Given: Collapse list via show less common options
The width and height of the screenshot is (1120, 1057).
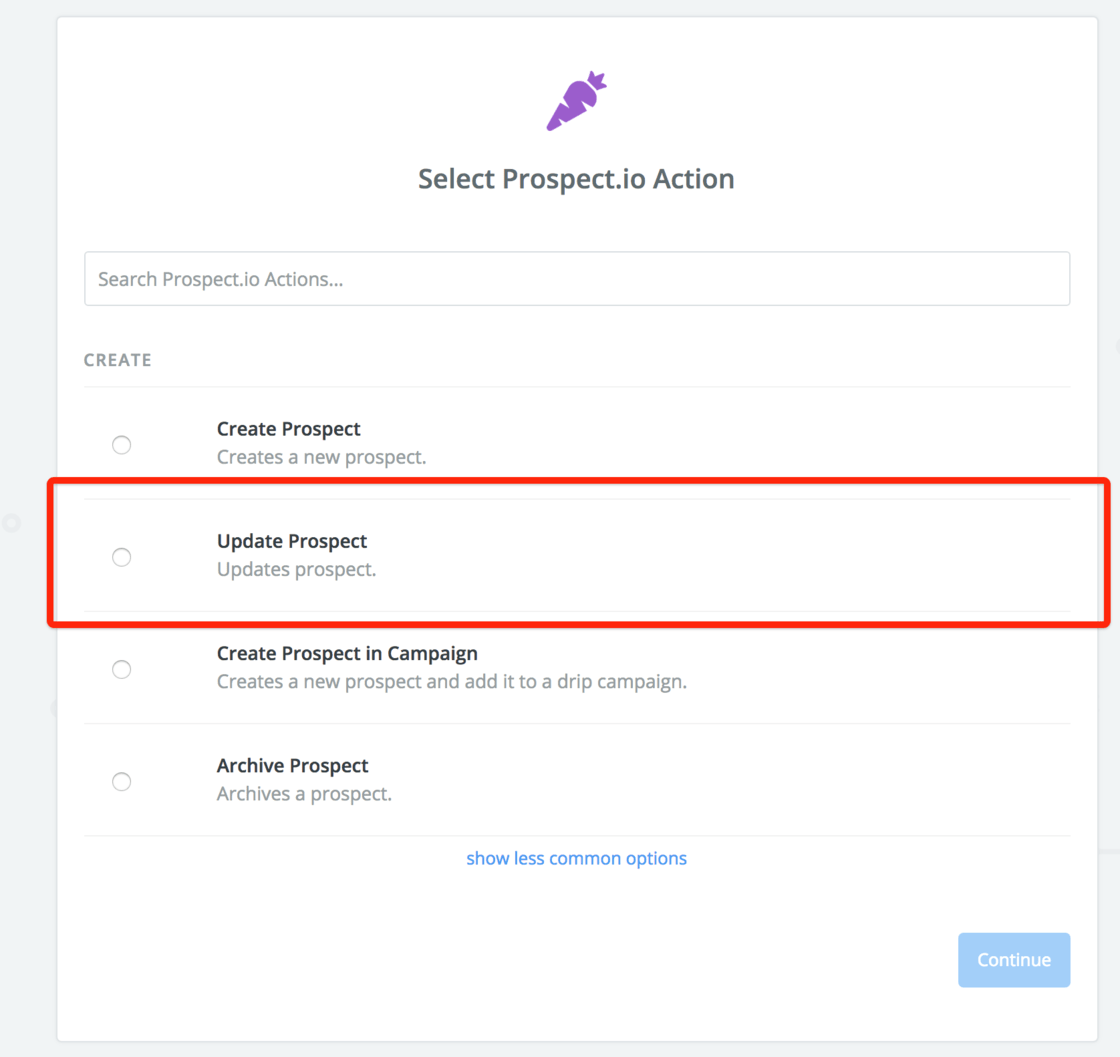Looking at the screenshot, I should coord(576,858).
